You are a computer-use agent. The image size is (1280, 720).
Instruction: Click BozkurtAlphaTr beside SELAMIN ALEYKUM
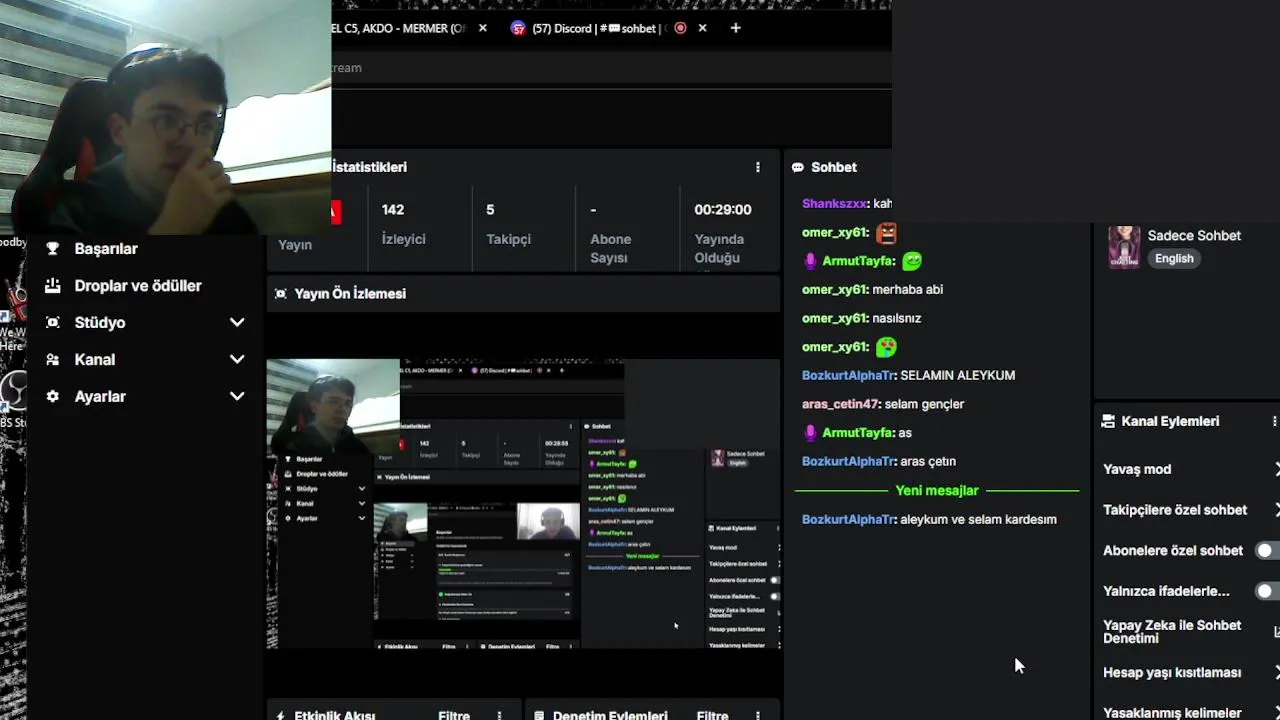pos(848,375)
